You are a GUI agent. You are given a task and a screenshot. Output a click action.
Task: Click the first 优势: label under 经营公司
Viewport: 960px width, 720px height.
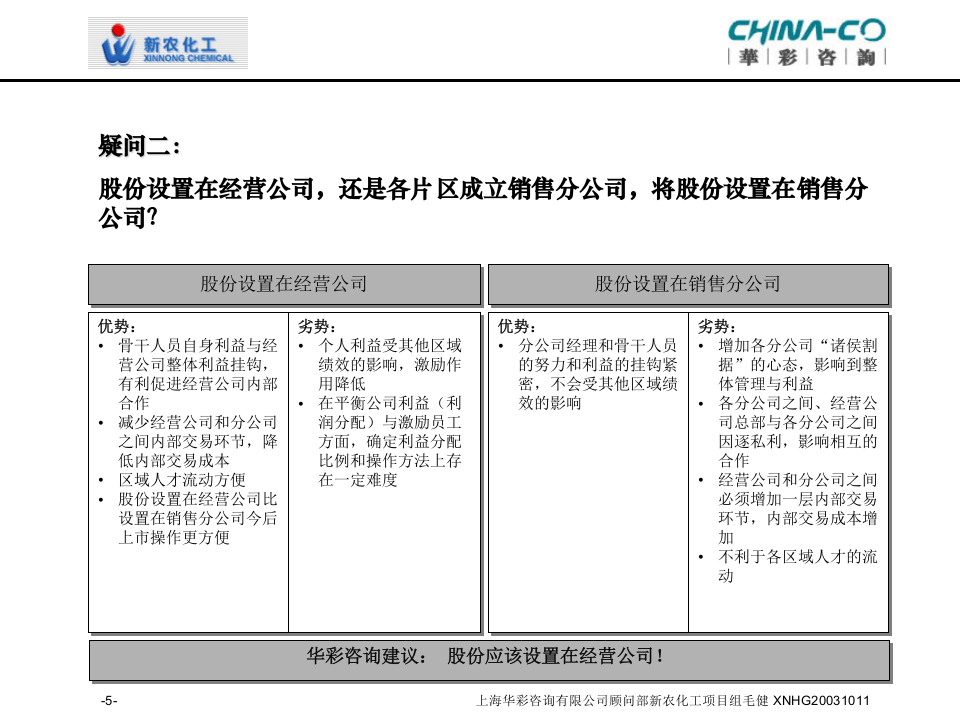pyautogui.click(x=117, y=326)
